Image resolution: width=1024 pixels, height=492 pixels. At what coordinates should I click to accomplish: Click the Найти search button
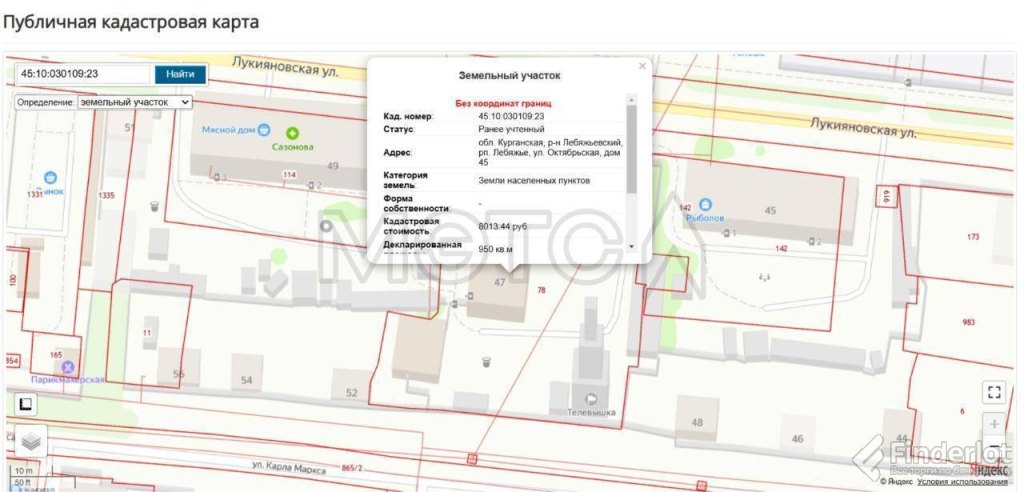180,74
